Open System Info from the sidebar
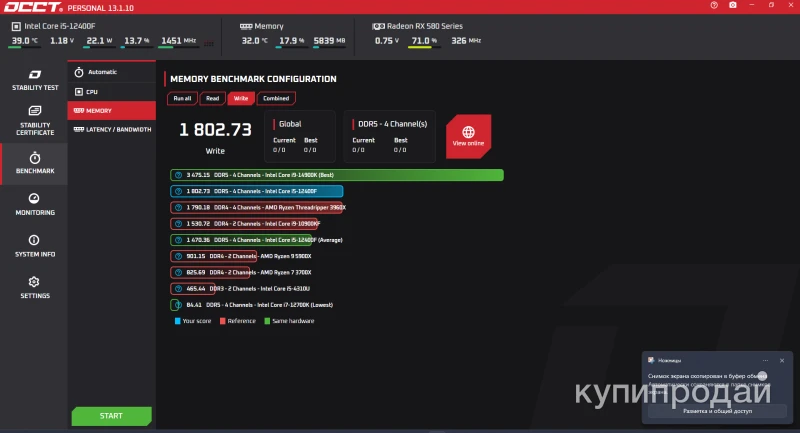This screenshot has width=800, height=433. [x=34, y=241]
